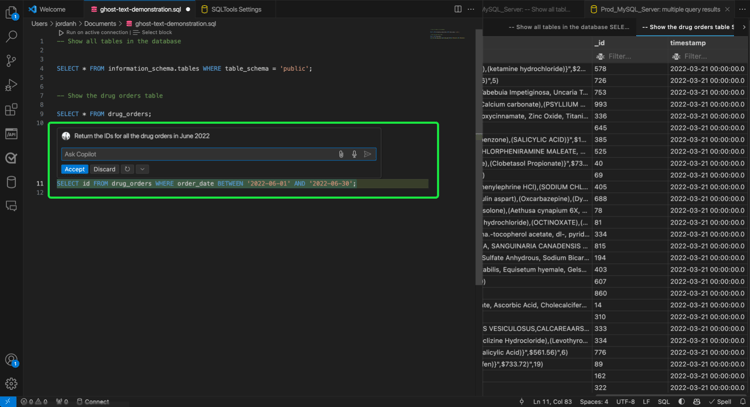Open the Source Control view

11,61
